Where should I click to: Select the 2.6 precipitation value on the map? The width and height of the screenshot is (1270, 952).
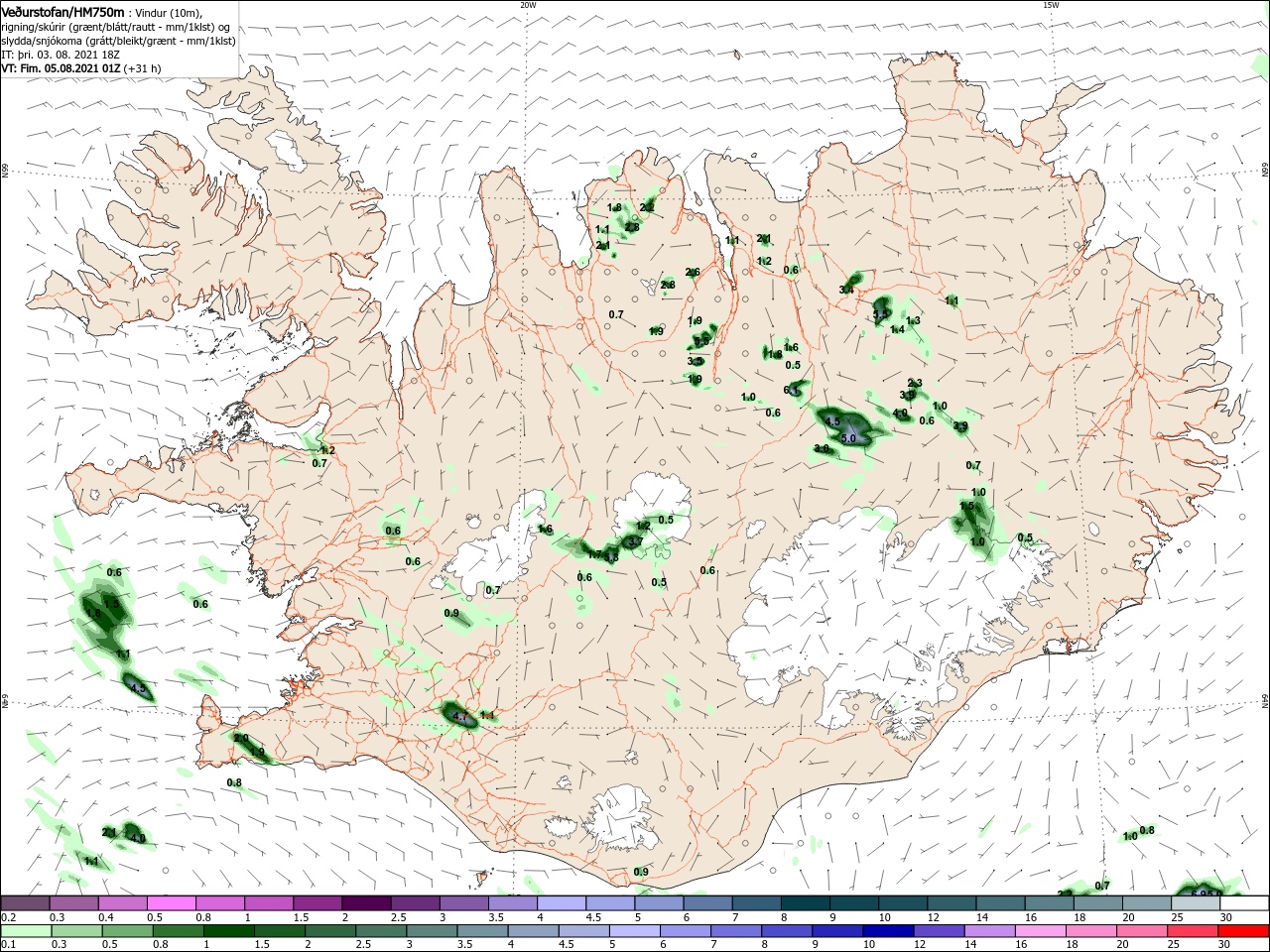[x=693, y=272]
